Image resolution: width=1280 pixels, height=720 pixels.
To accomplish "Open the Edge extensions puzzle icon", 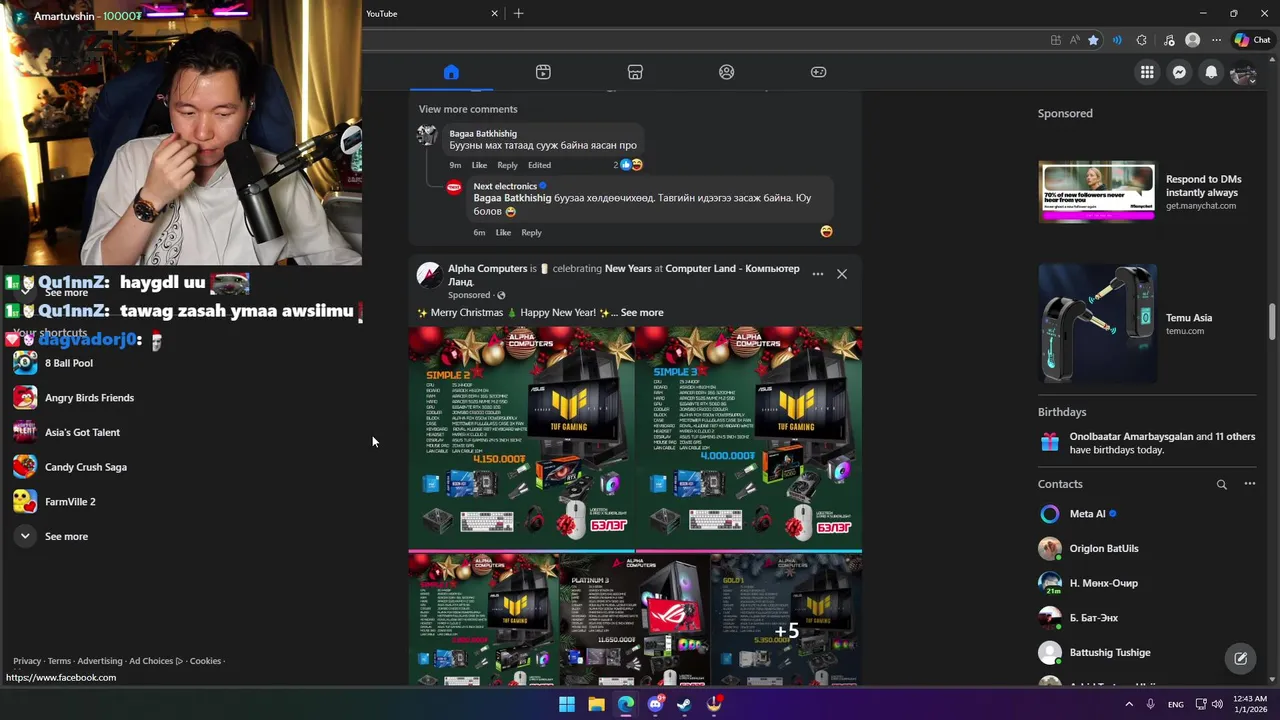I will (x=1142, y=40).
